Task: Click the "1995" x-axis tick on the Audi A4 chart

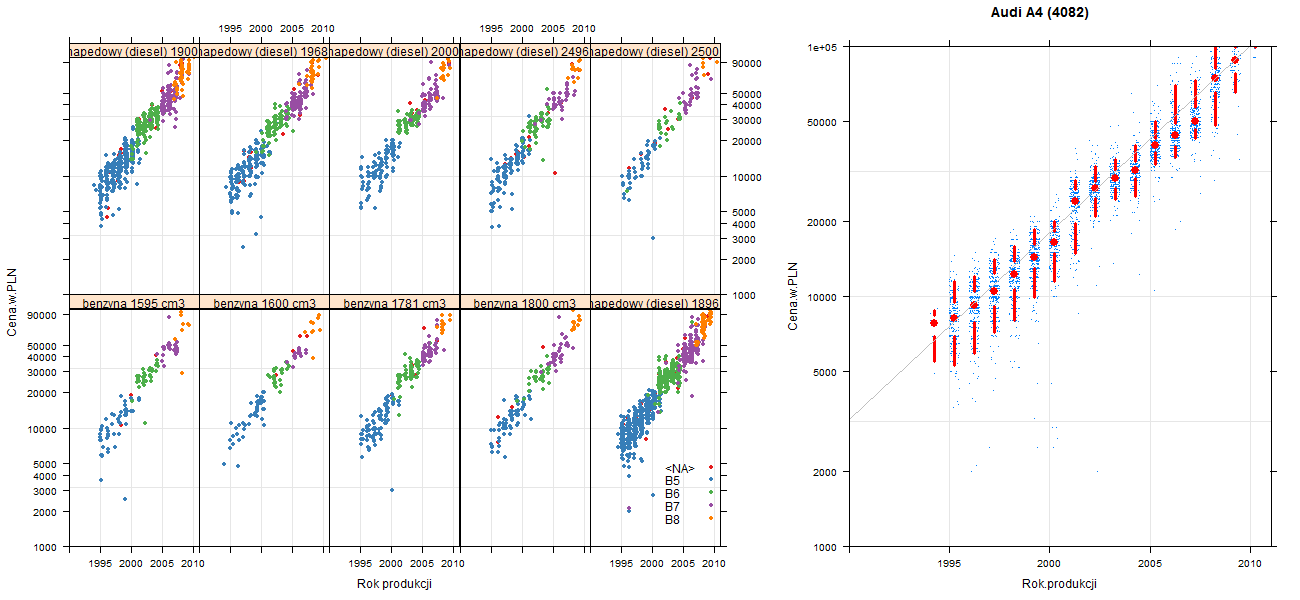Action: pos(949,564)
